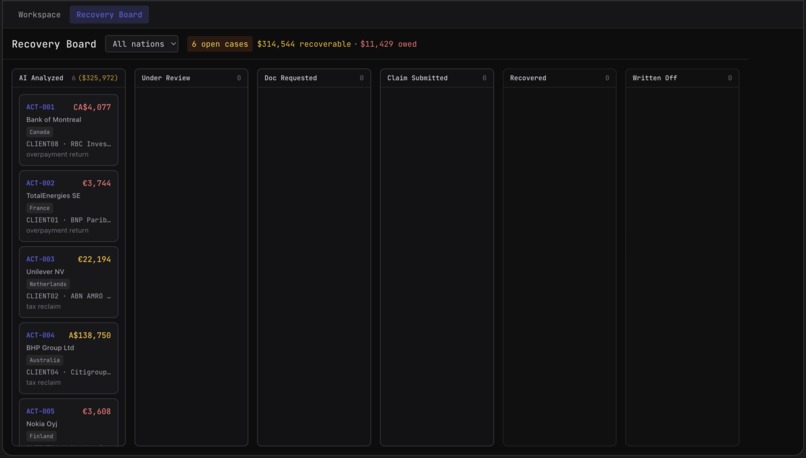Click the €22,194 amount
806x458 pixels.
(94, 259)
